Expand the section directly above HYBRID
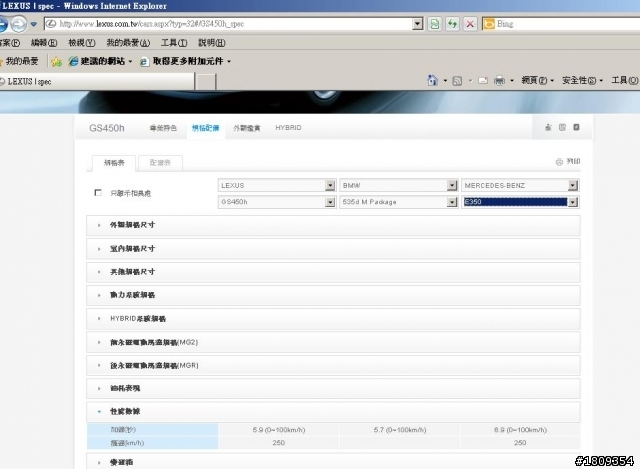640x469 pixels. 333,295
